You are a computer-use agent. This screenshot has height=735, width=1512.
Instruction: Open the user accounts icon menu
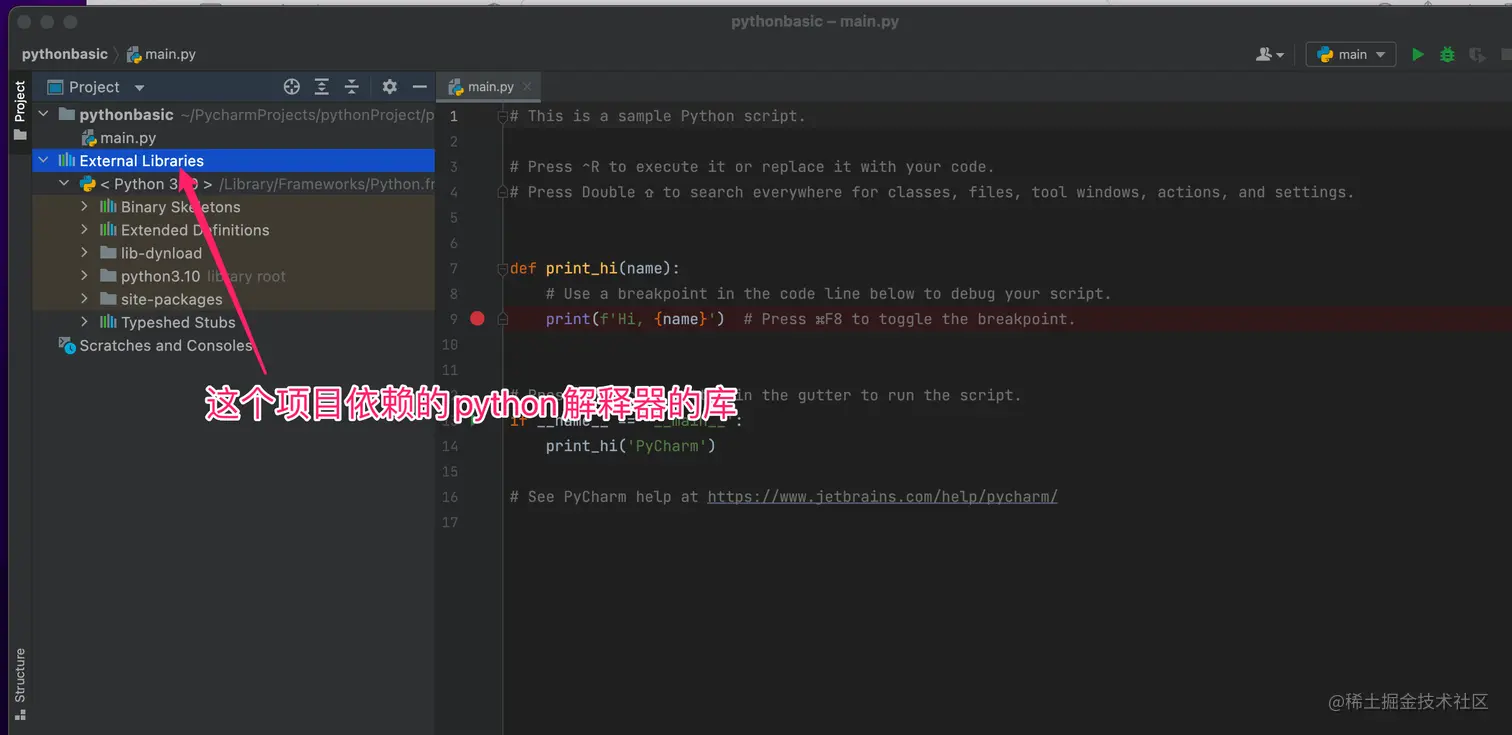pyautogui.click(x=1270, y=55)
